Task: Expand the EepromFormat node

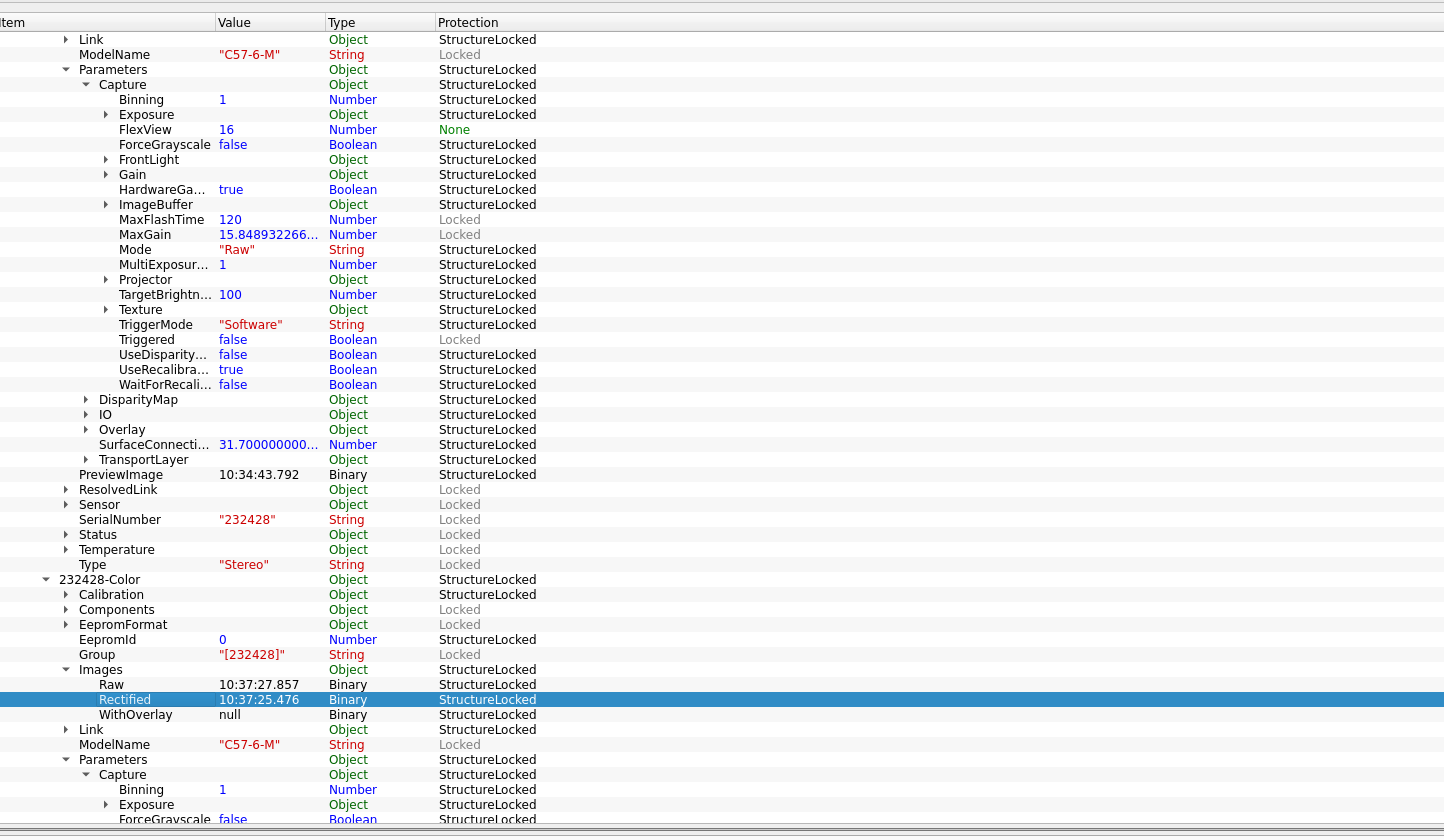Action: 66,625
